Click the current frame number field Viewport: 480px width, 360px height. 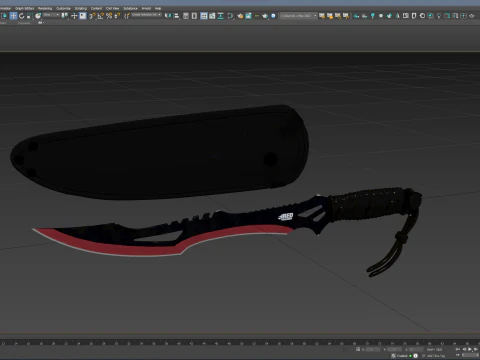tap(471, 356)
